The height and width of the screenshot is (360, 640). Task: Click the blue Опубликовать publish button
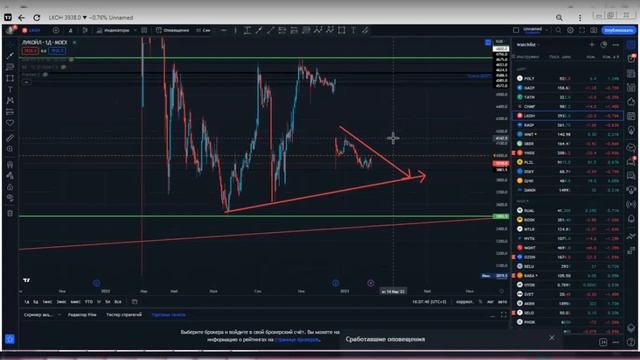(x=619, y=30)
